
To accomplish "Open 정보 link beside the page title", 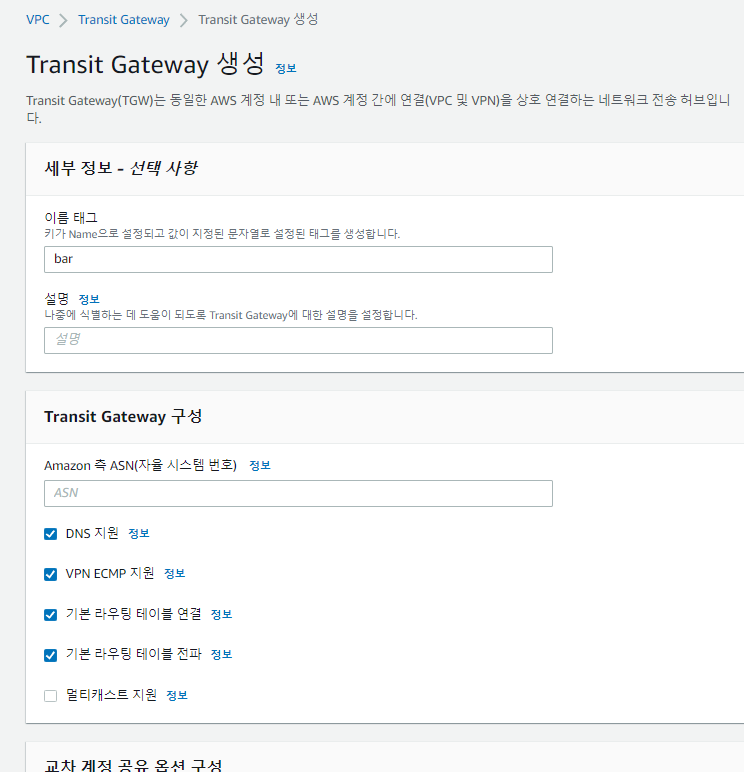I will [x=286, y=68].
